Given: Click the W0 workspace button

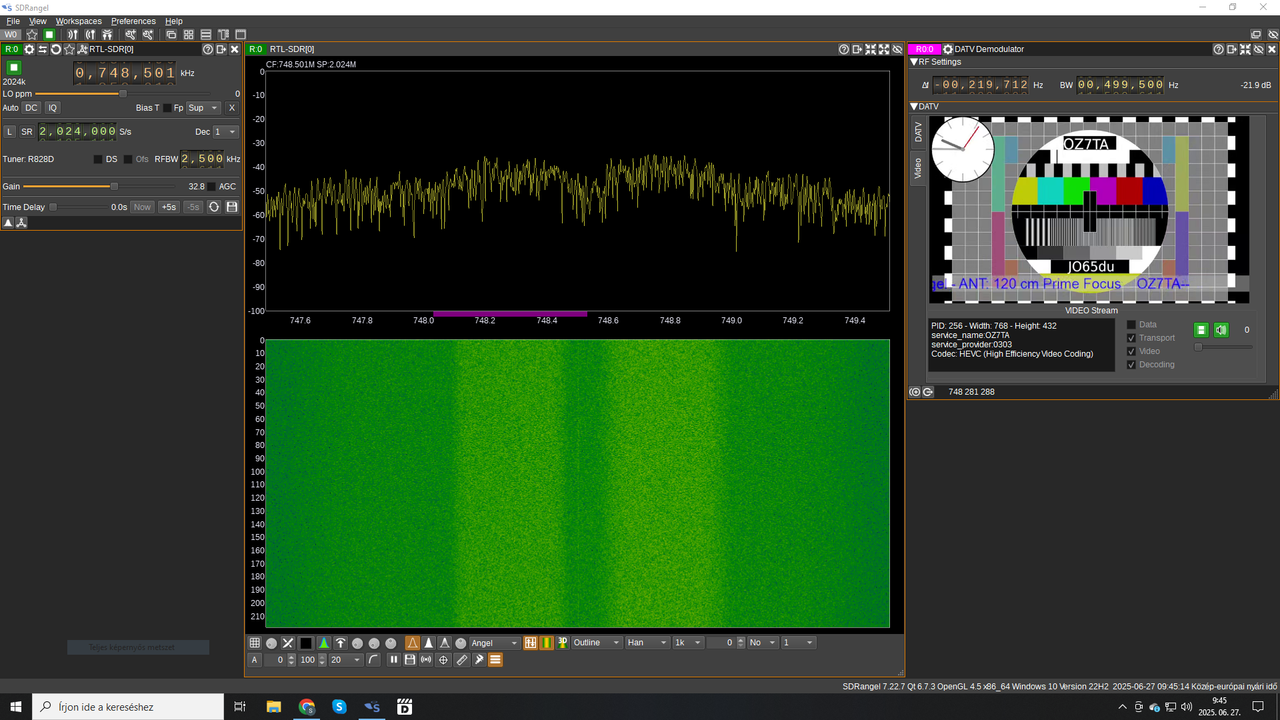Looking at the screenshot, I should [11, 34].
